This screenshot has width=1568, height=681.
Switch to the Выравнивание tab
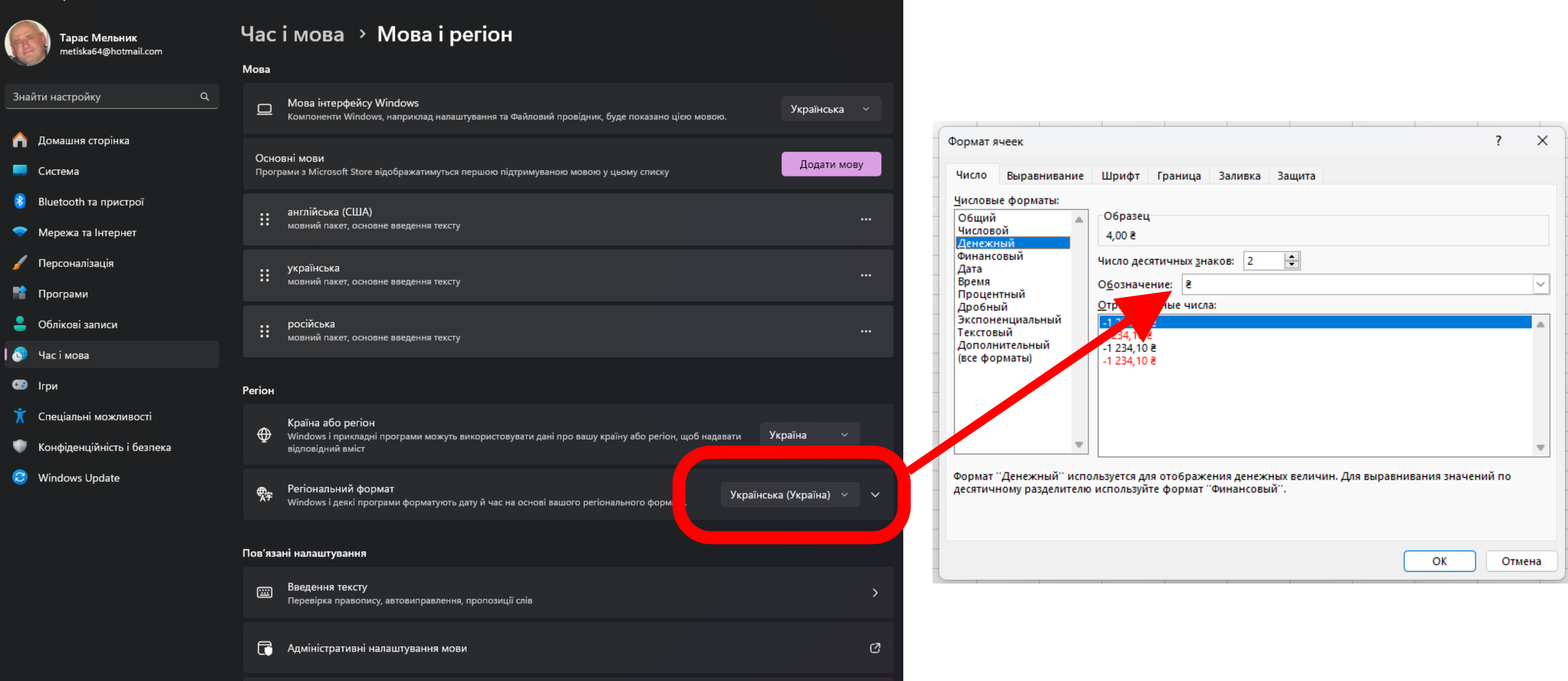1044,176
